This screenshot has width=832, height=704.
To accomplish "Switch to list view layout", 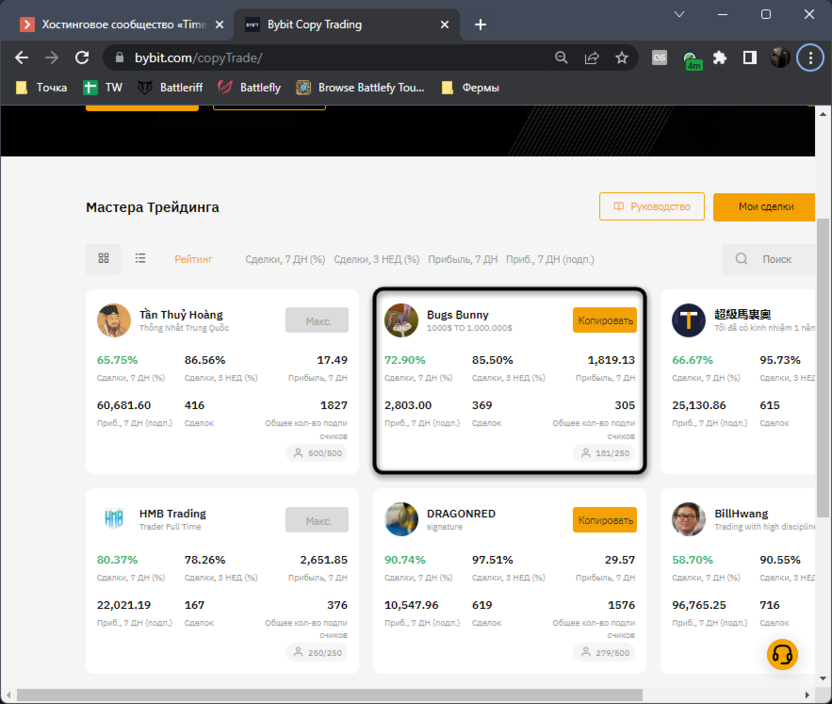I will coord(141,259).
